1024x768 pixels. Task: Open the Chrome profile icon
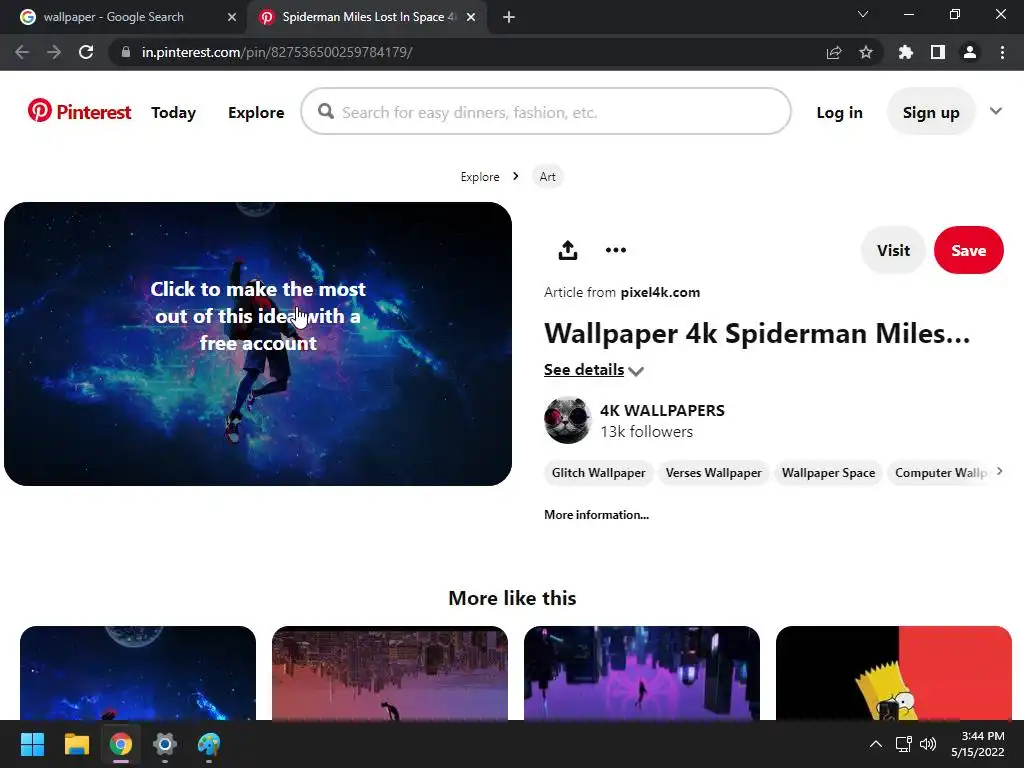pos(970,52)
